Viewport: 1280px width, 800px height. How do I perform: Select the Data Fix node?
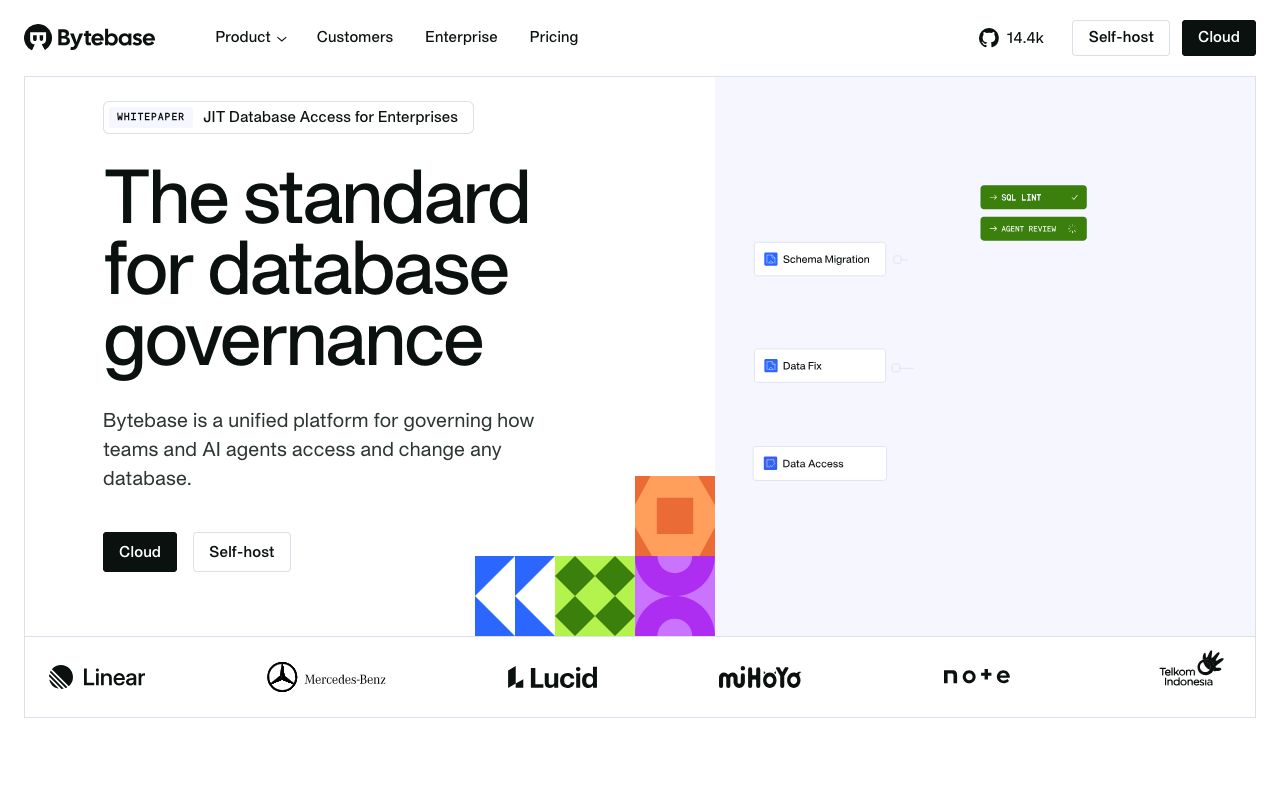820,366
